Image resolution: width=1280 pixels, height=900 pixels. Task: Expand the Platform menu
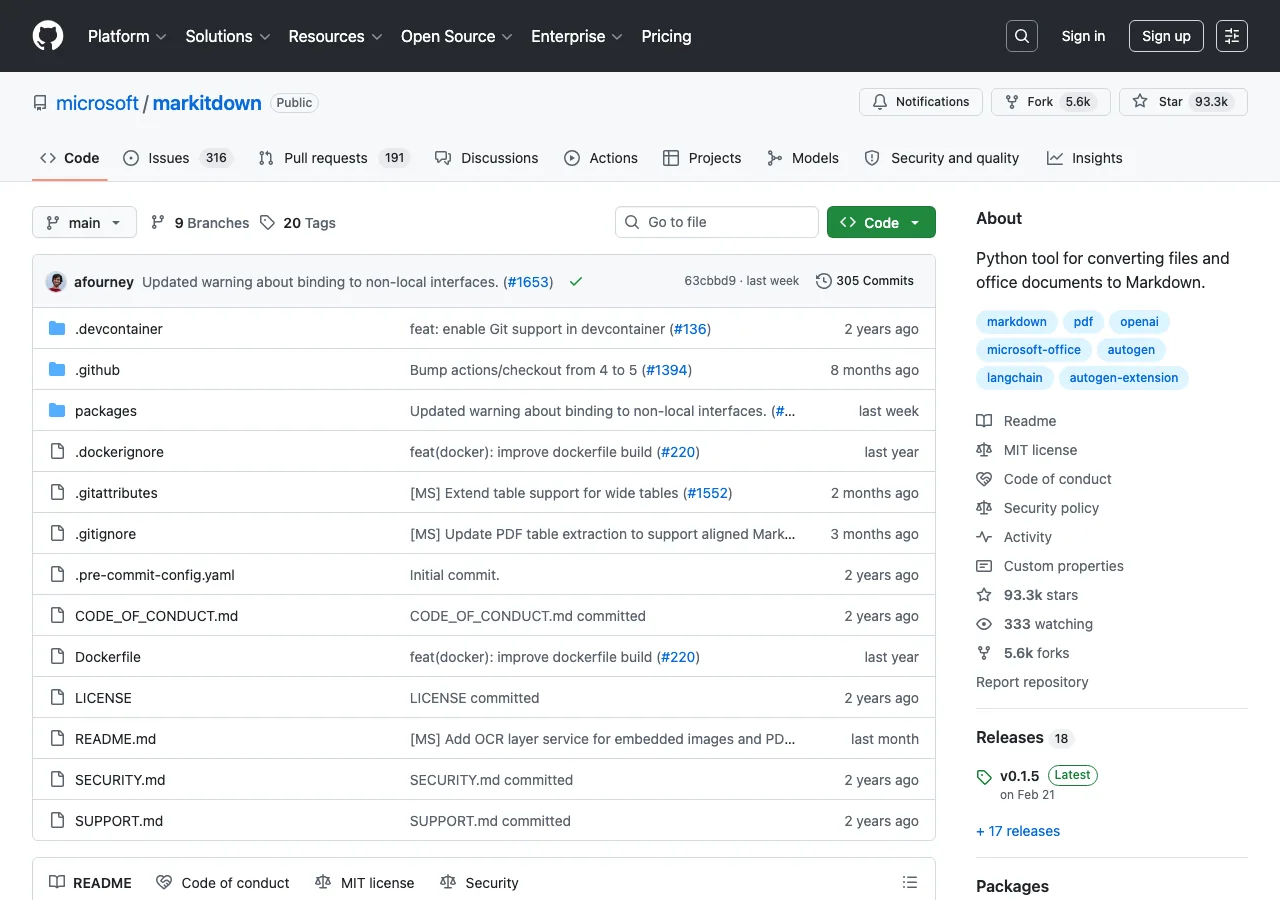(x=127, y=36)
